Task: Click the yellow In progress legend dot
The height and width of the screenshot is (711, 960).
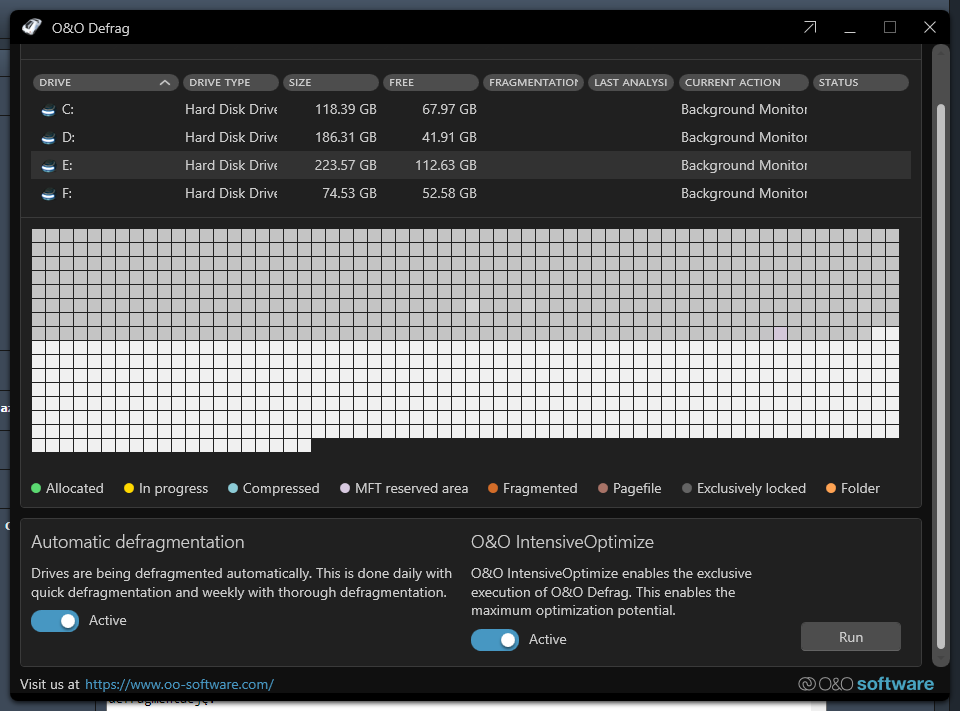Action: 129,488
